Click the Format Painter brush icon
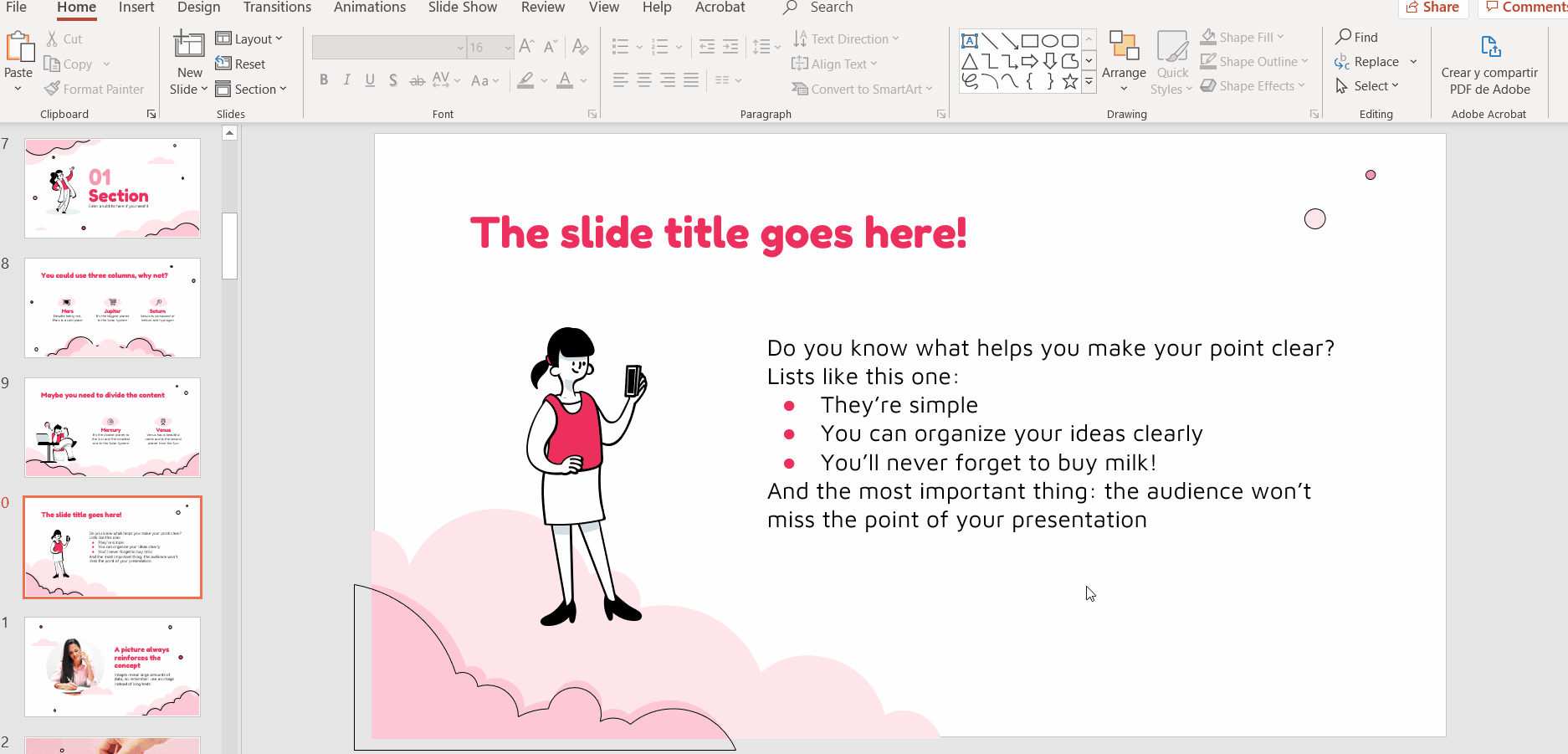 pos(52,89)
